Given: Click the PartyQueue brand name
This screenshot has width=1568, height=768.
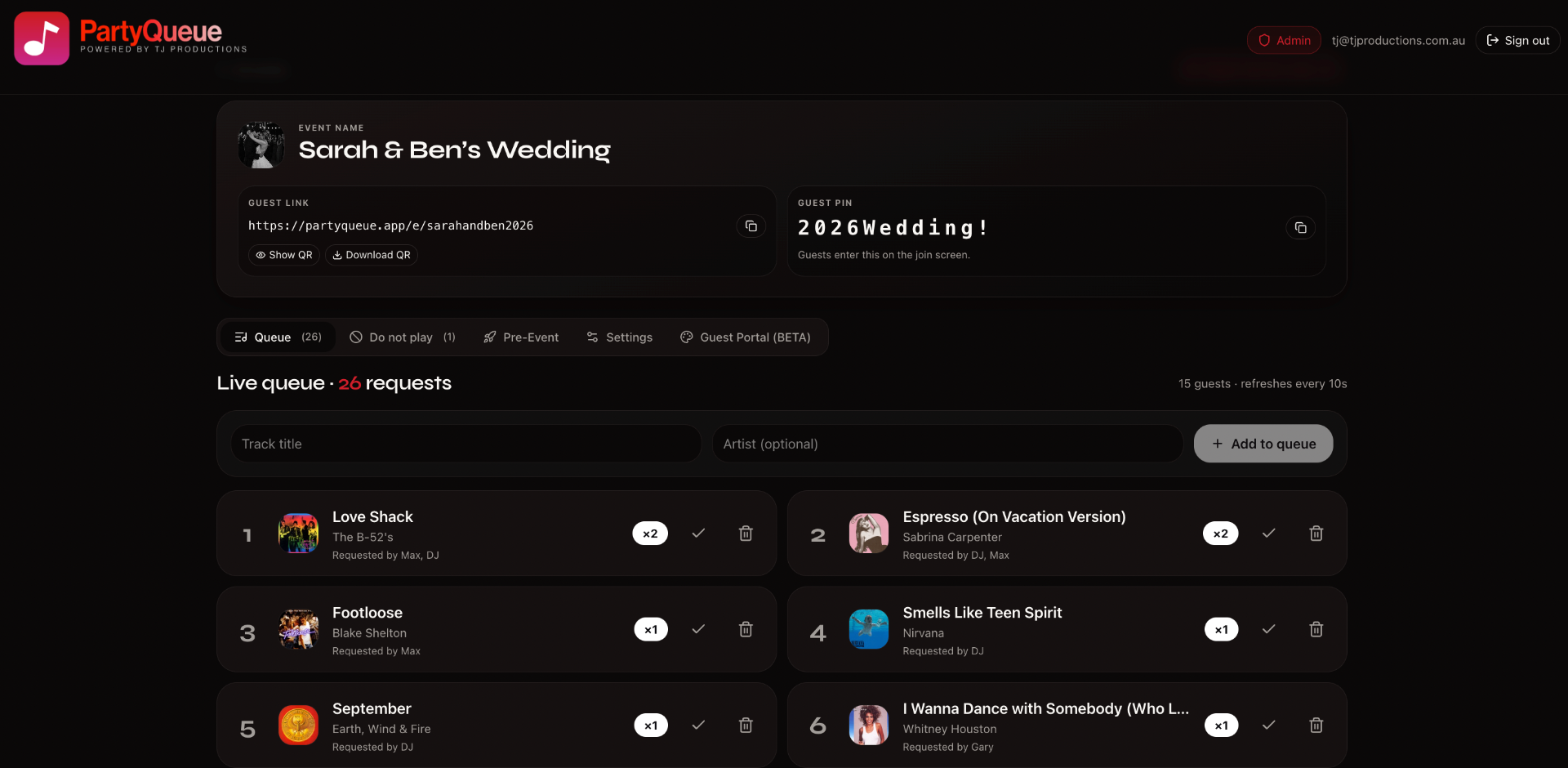Looking at the screenshot, I should (151, 32).
